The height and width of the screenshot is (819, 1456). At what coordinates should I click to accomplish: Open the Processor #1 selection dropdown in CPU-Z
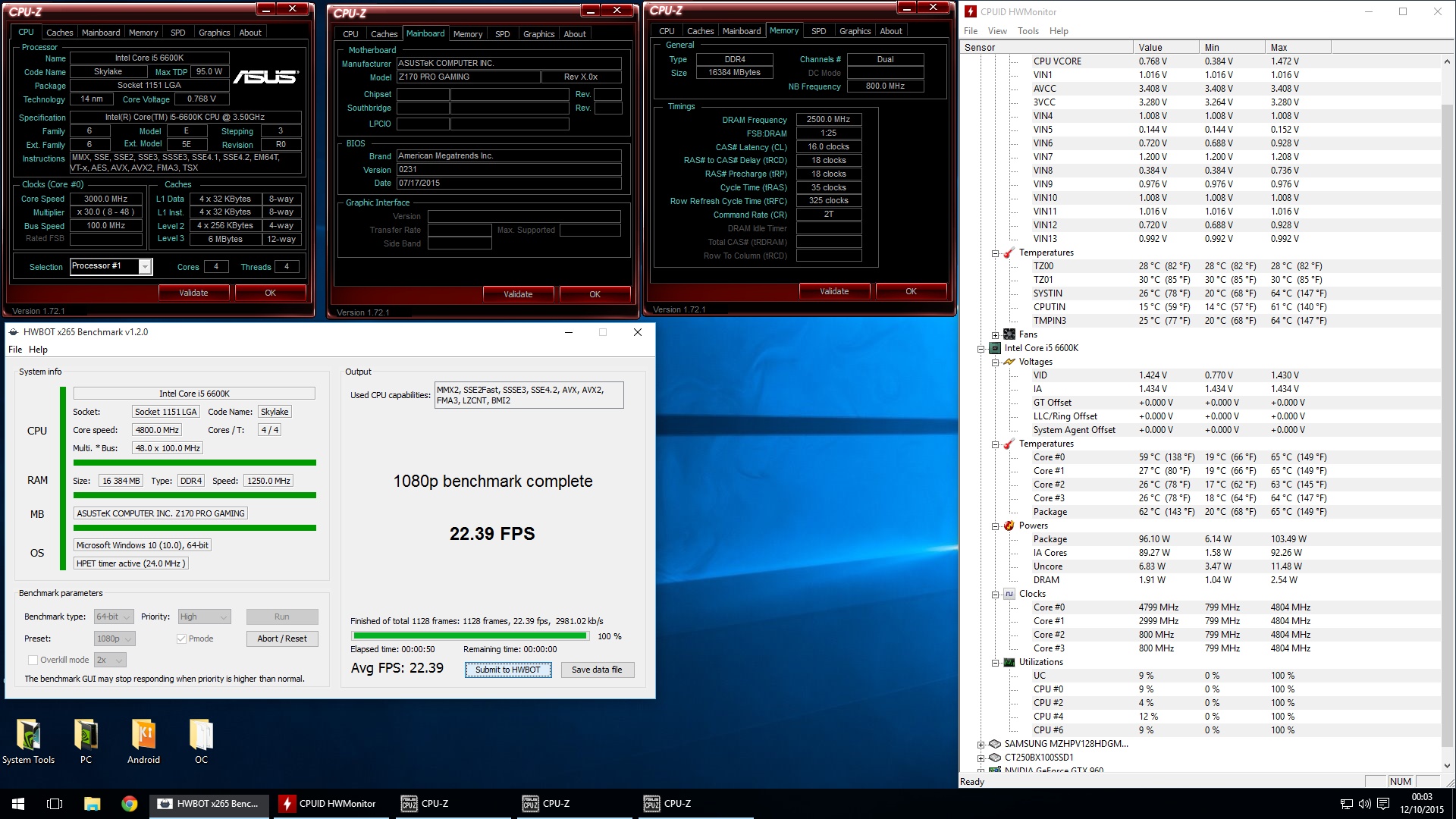(x=145, y=266)
